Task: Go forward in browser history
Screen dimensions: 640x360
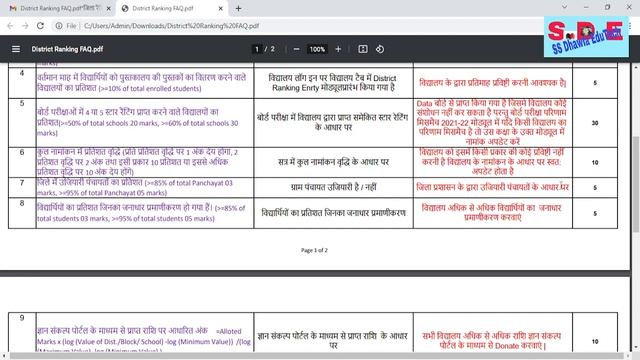Action: [x=25, y=26]
